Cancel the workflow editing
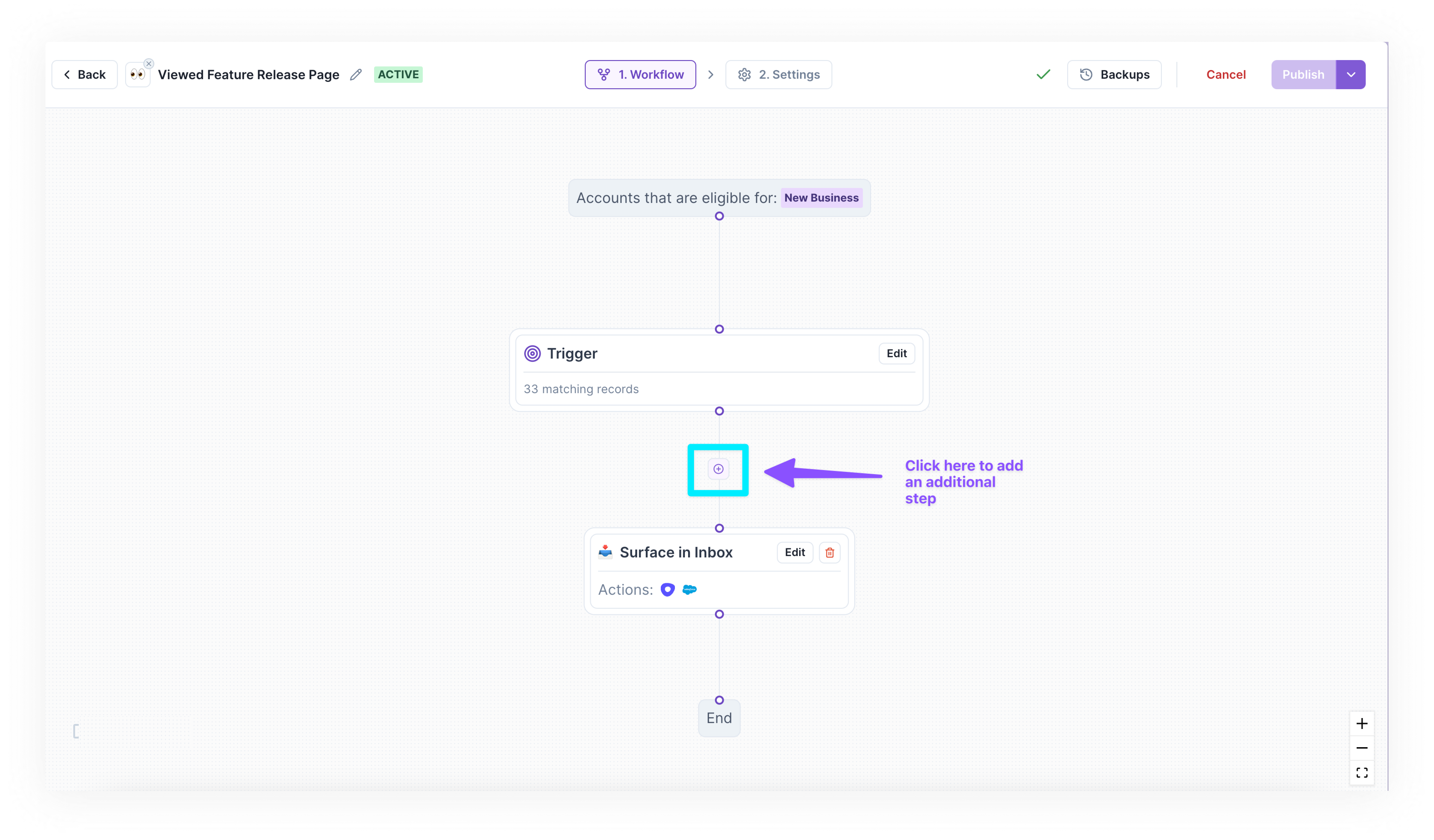Screen dimensions: 1434x840 [x=1226, y=75]
